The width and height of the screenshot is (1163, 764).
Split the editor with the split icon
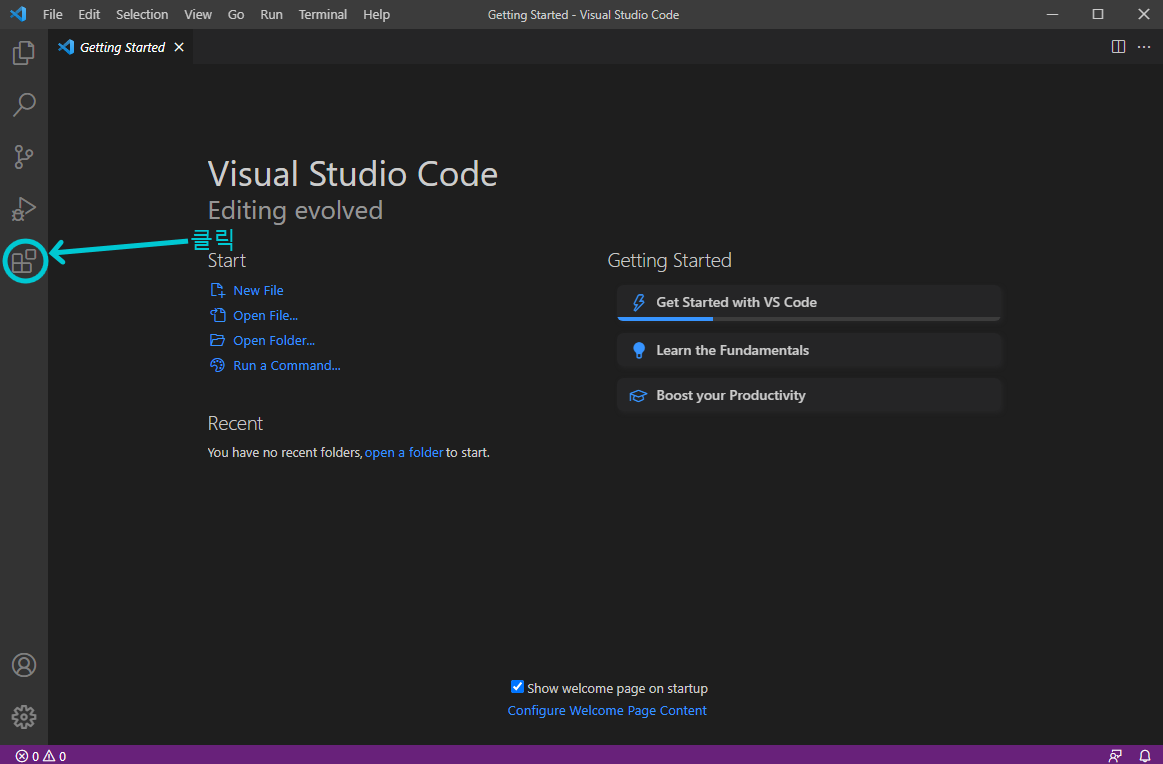coord(1117,46)
